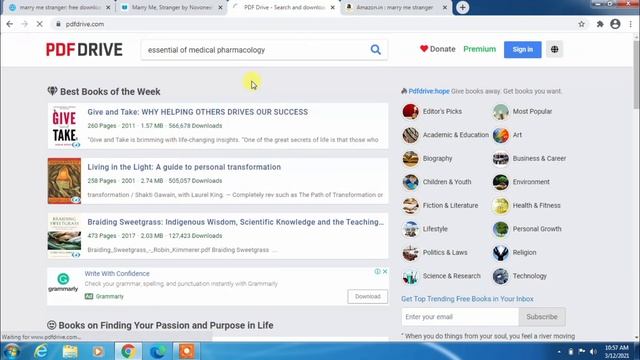Open Write With Confidence ad link
The width and height of the screenshot is (640, 360).
tap(117, 273)
